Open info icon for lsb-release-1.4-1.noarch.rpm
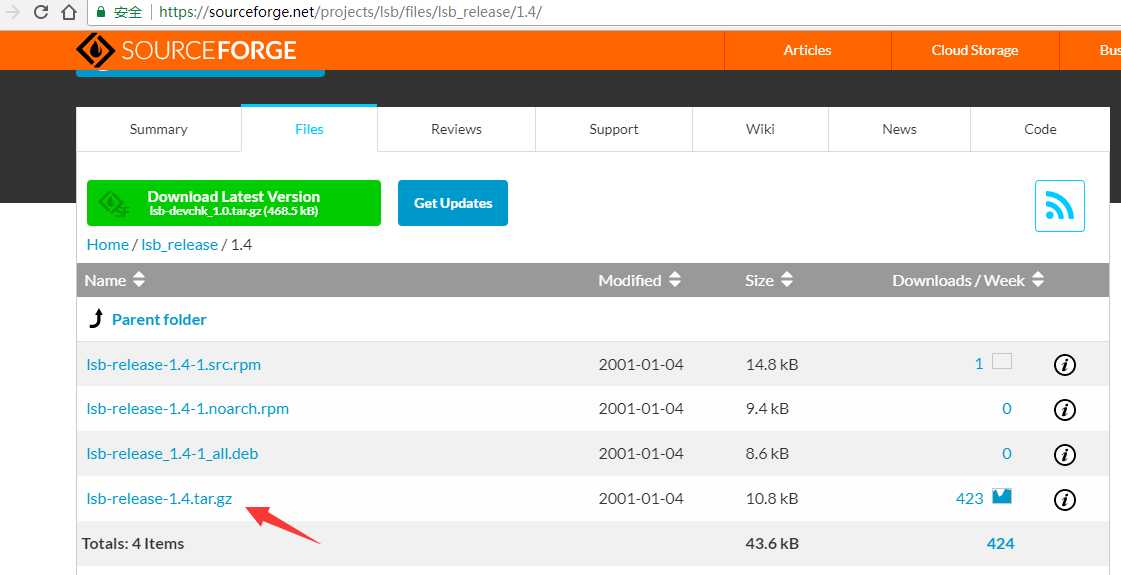The height and width of the screenshot is (575, 1121). tap(1065, 410)
